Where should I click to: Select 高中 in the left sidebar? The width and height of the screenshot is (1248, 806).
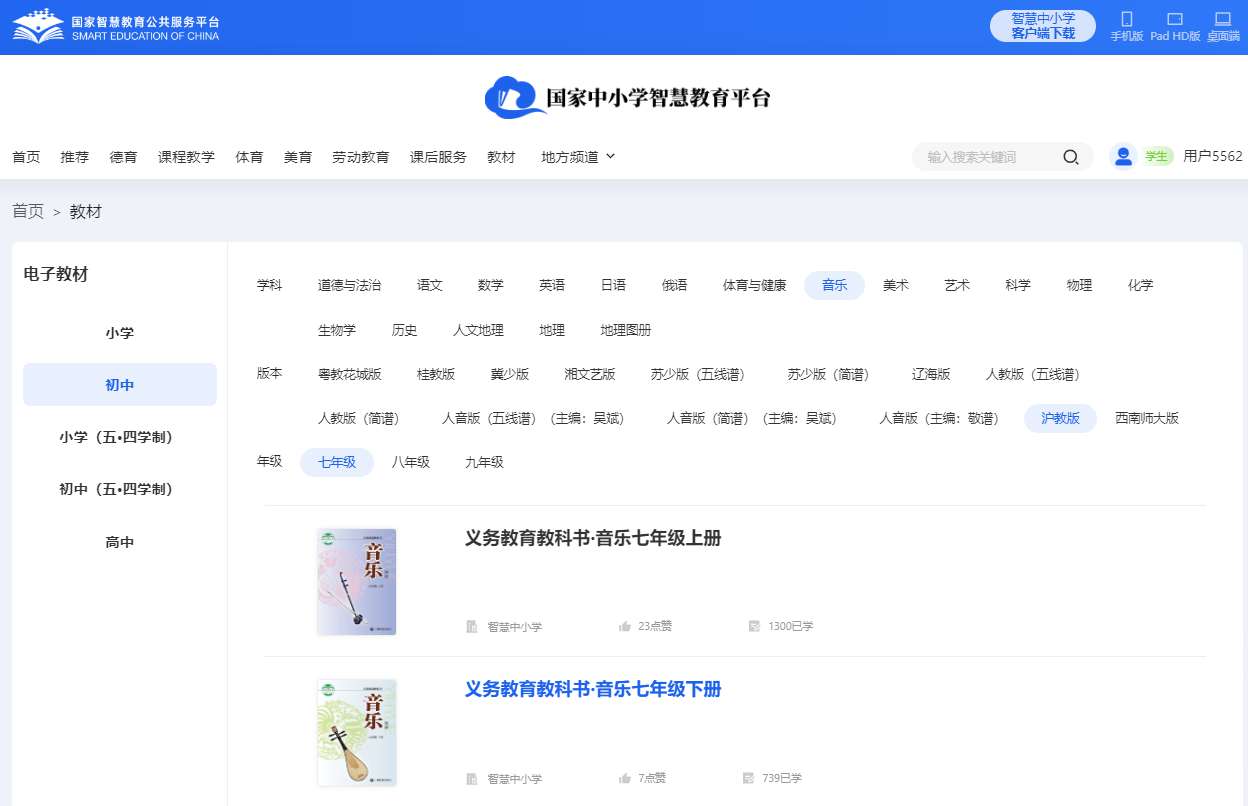tap(120, 542)
